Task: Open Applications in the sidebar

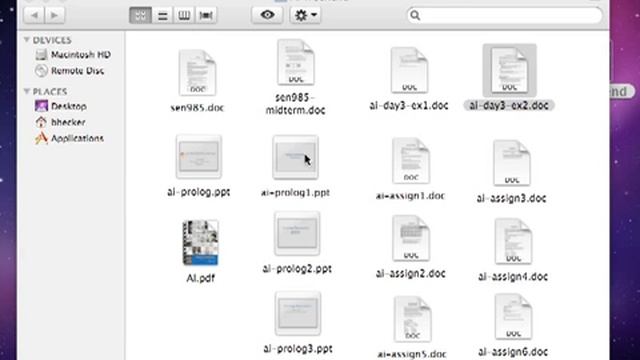Action: click(x=69, y=138)
